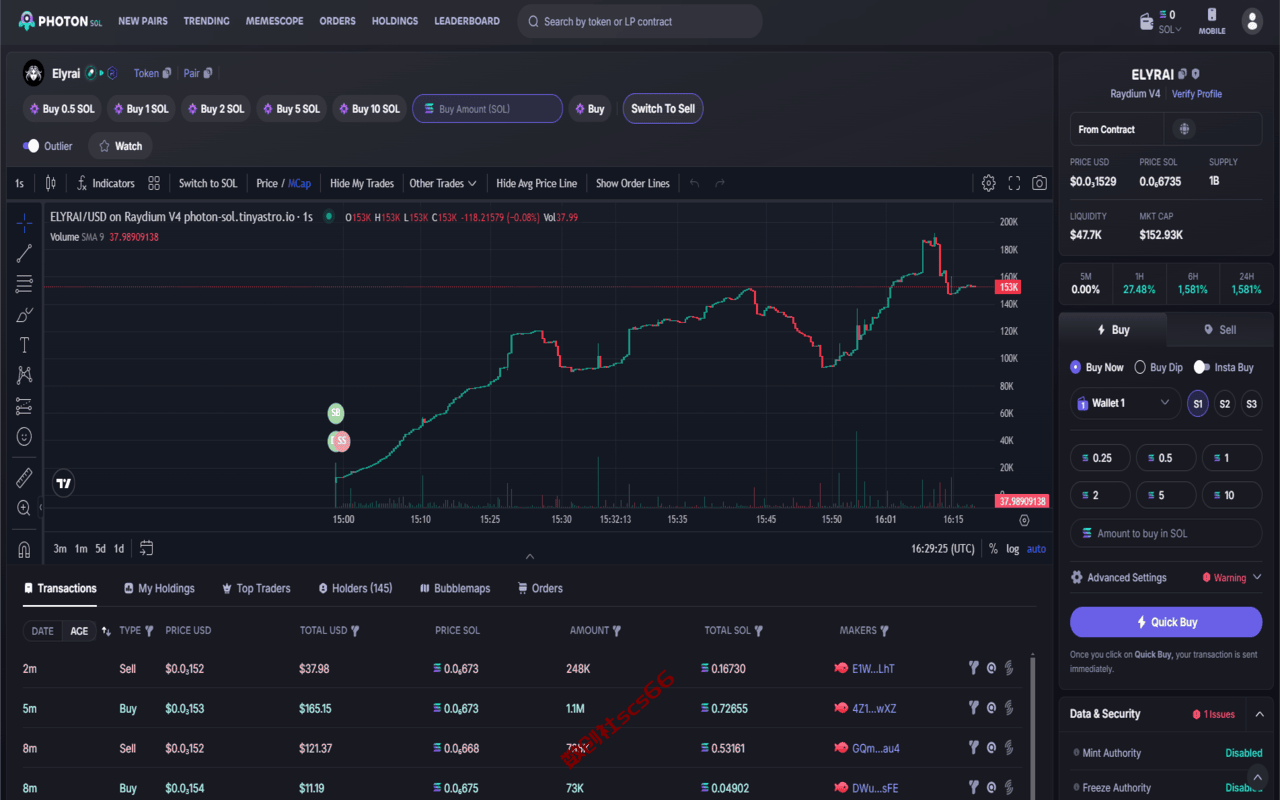
Task: Toggle percent scale on chart
Action: 993,549
